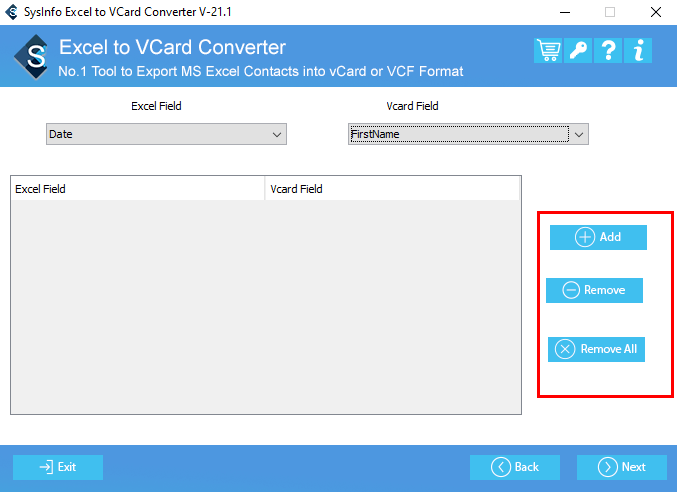Expand the Vcard Field dropdown showing FirstName

[468, 134]
